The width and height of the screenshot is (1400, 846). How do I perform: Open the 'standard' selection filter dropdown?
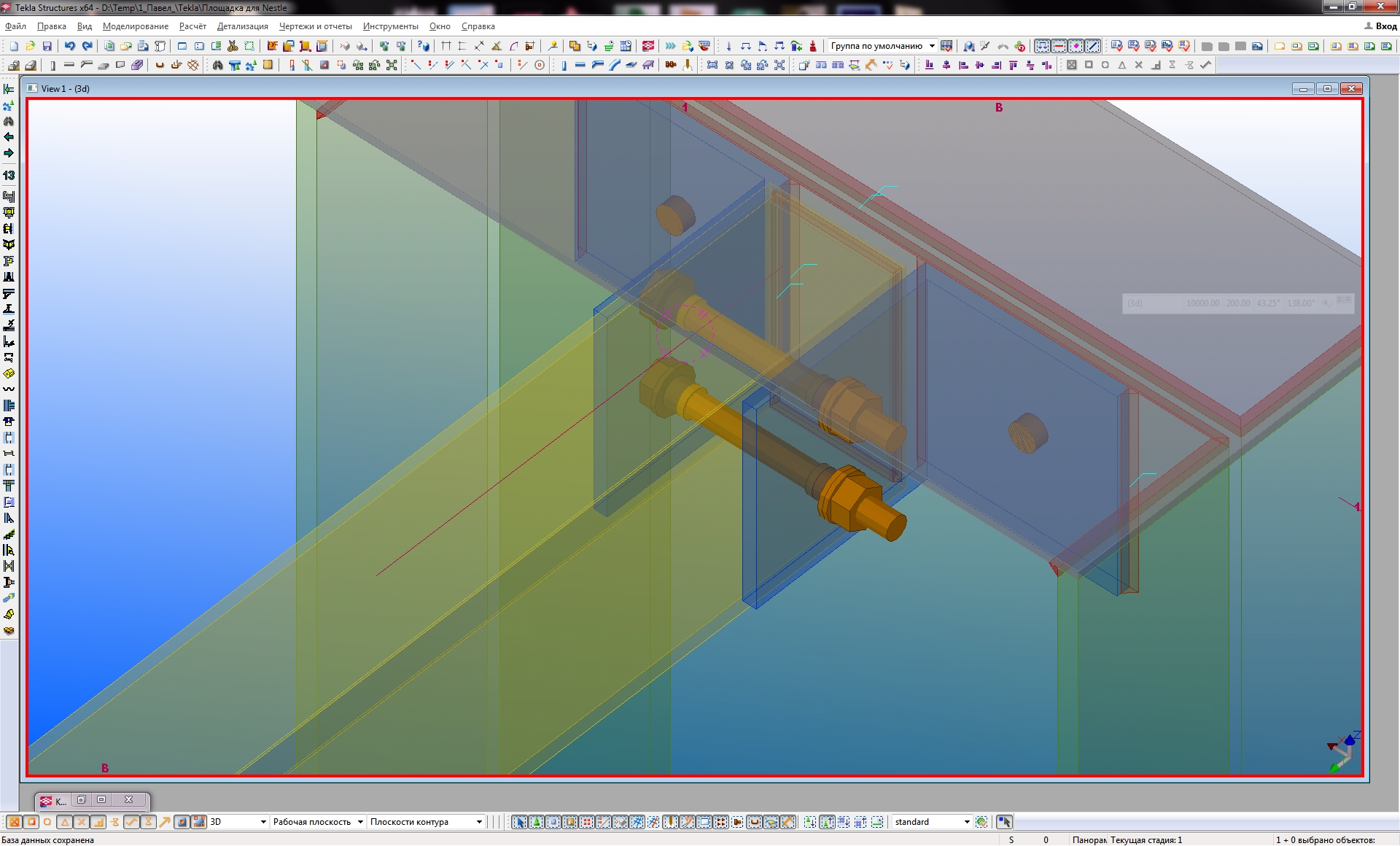pyautogui.click(x=967, y=822)
